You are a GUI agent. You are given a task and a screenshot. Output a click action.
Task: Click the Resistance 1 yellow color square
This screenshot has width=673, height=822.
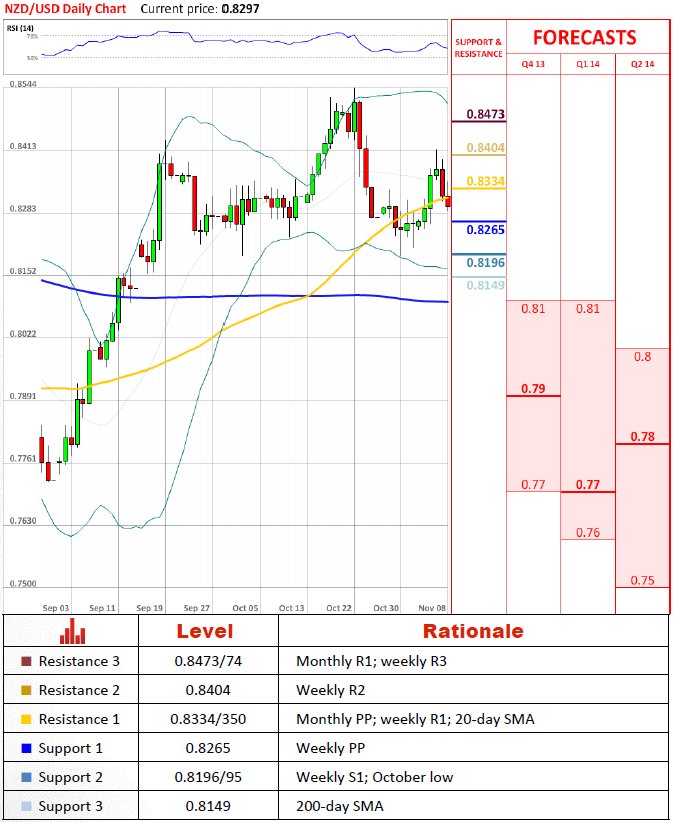pos(26,720)
